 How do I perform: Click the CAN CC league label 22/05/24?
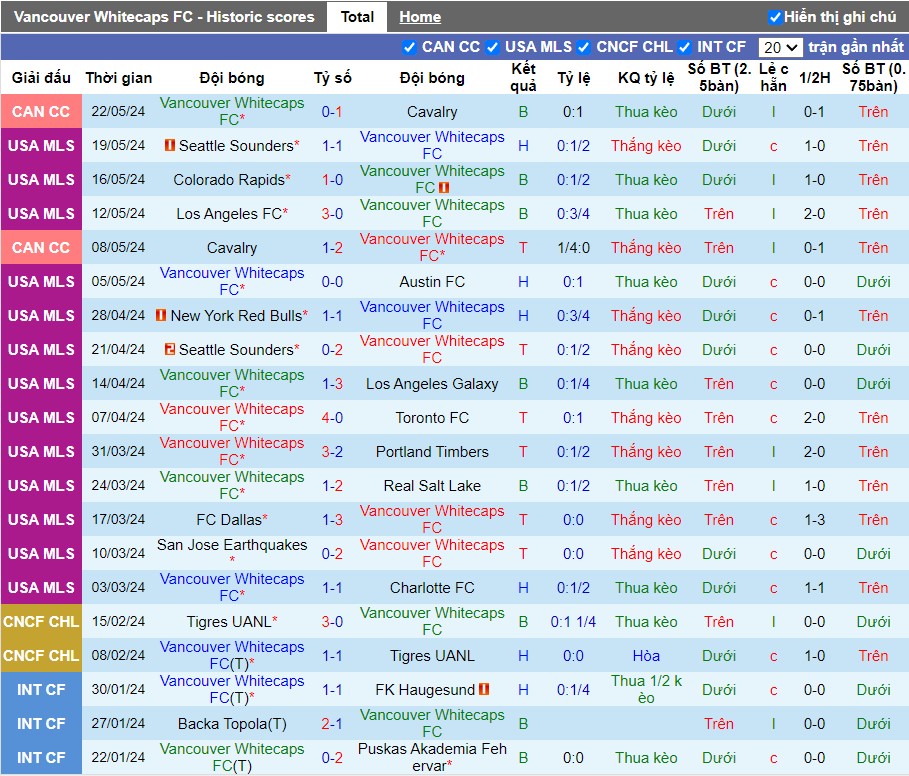pyautogui.click(x=41, y=112)
